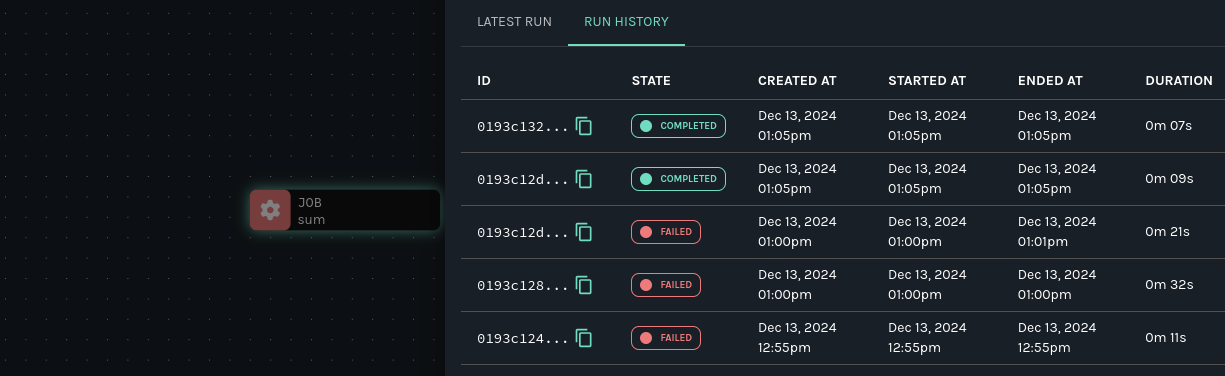The height and width of the screenshot is (376, 1225).
Task: Open run ID text 0193c128...
Action: coord(522,286)
